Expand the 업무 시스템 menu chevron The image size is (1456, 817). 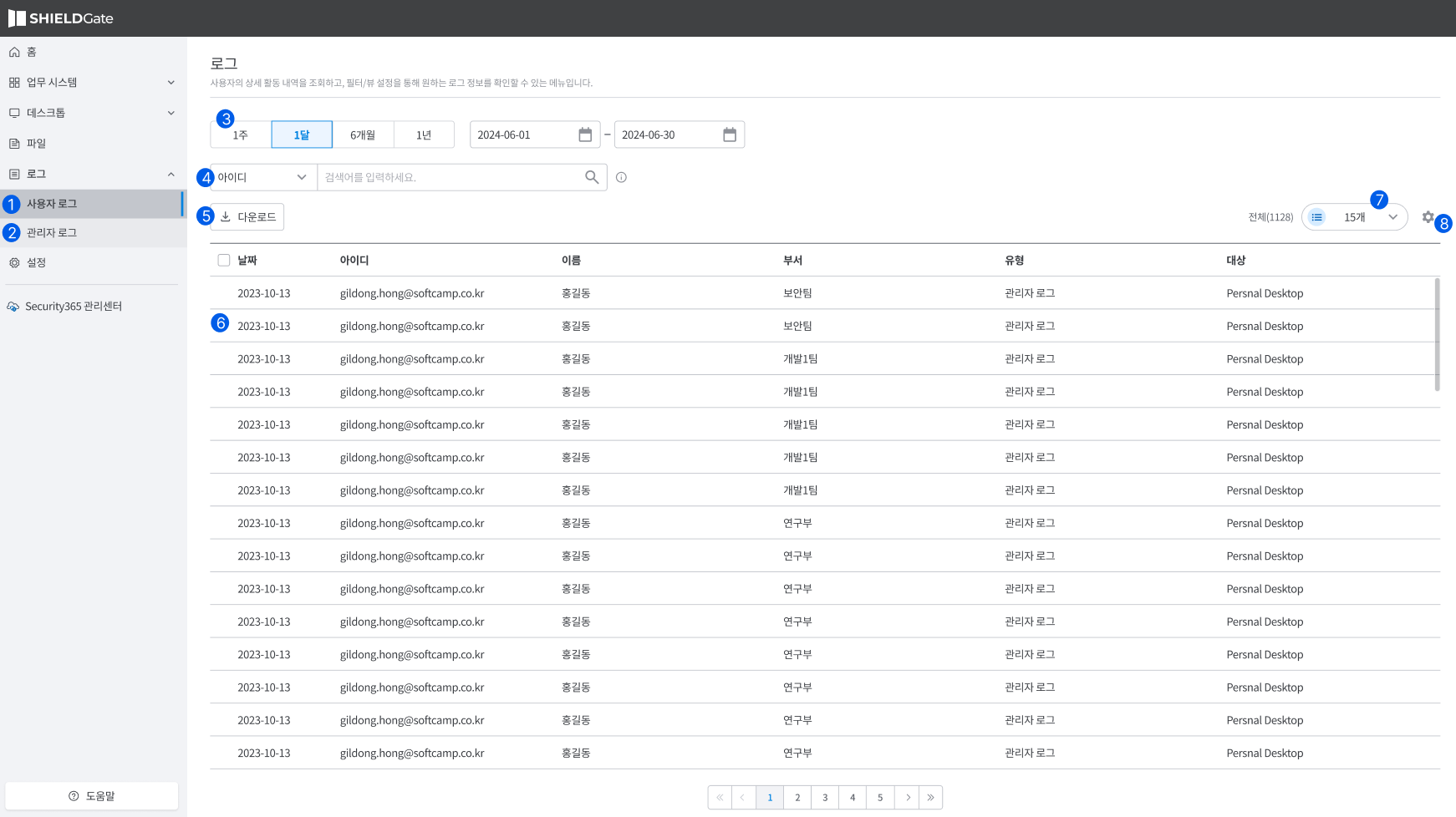171,83
